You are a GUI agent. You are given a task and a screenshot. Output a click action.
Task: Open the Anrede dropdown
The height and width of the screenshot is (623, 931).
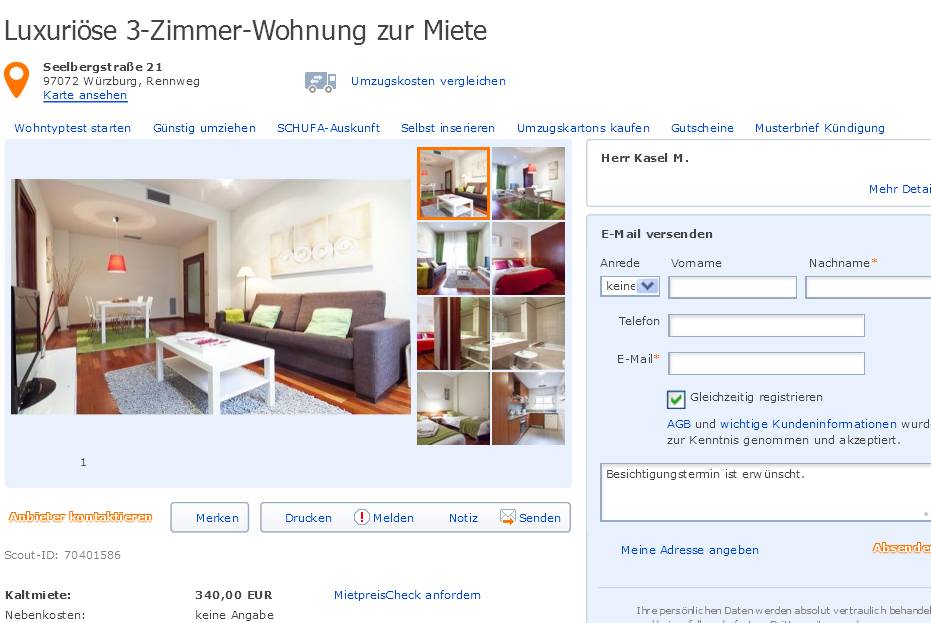point(630,286)
